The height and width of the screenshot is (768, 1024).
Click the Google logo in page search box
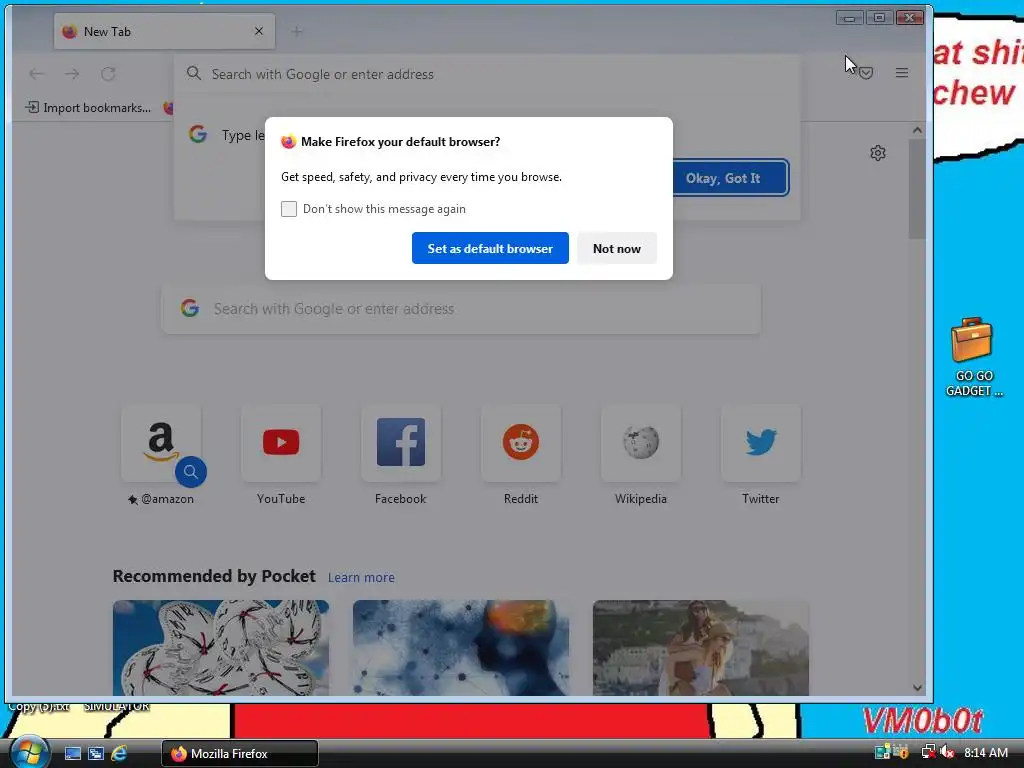tap(190, 308)
